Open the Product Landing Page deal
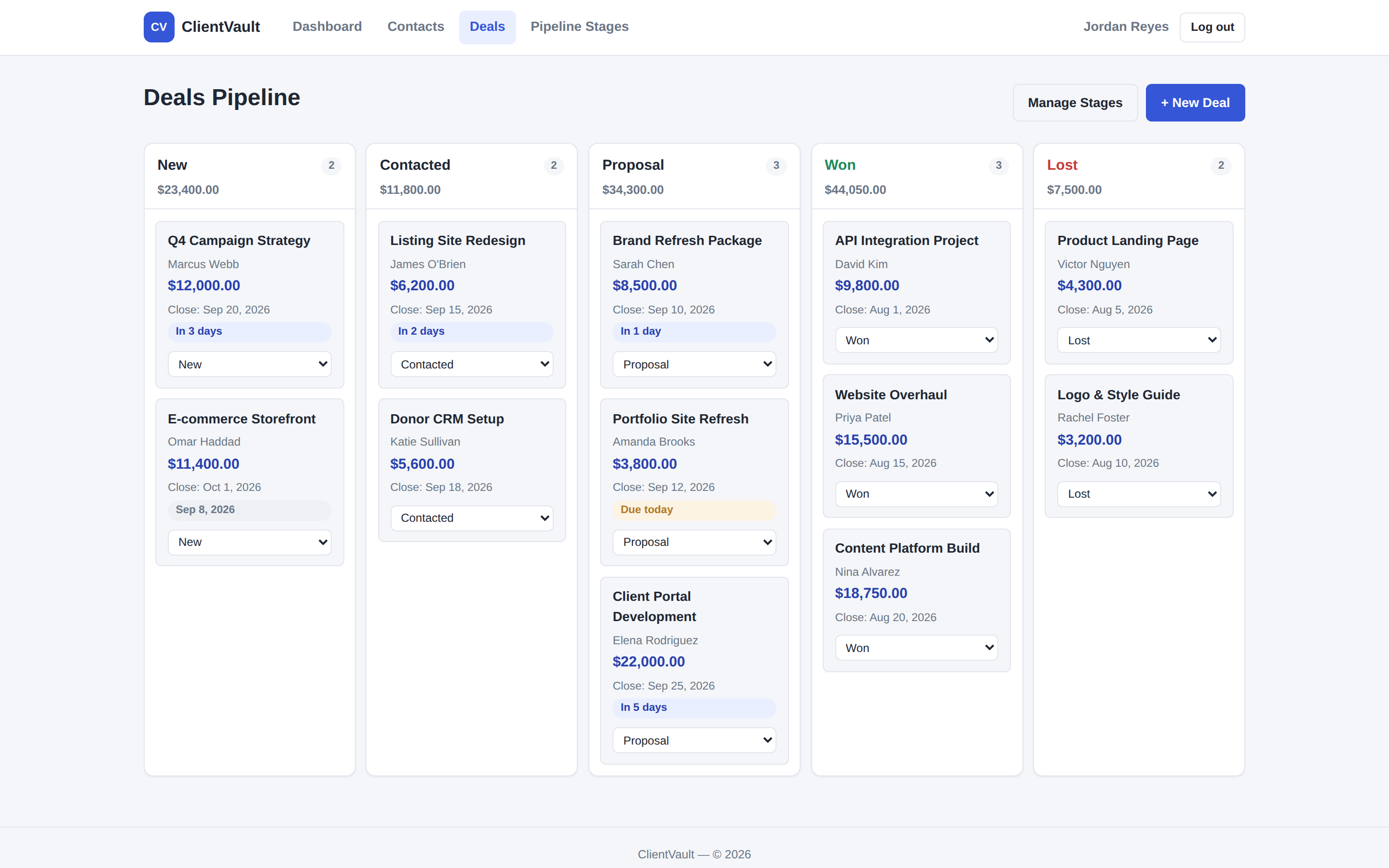This screenshot has height=868, width=1389. 1128,241
